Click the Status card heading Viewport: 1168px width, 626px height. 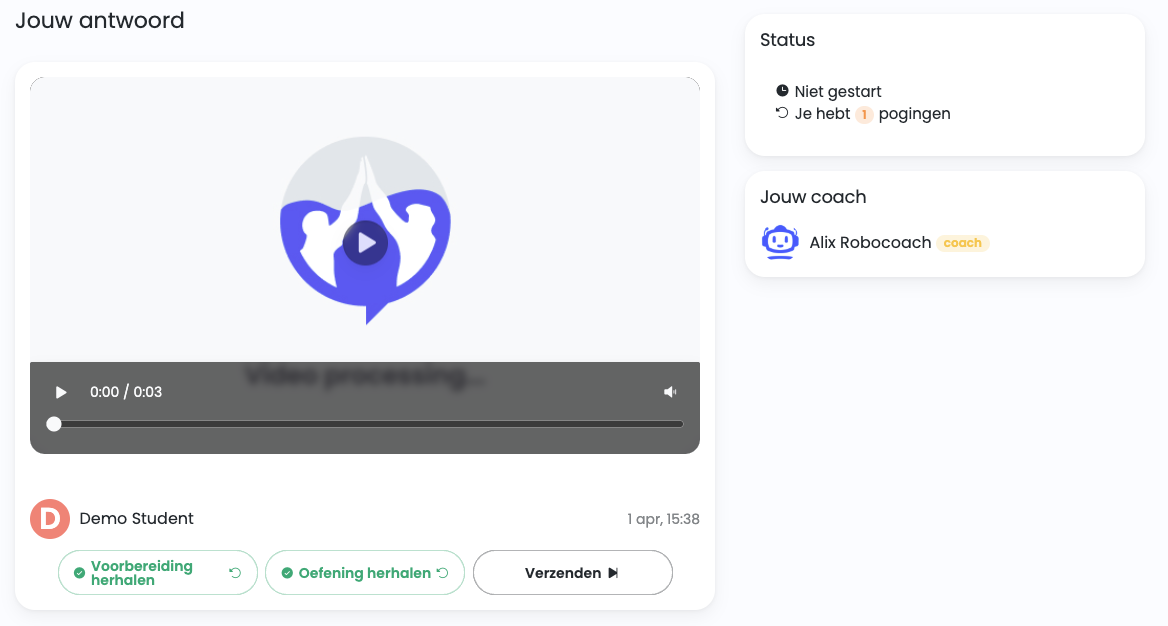787,40
